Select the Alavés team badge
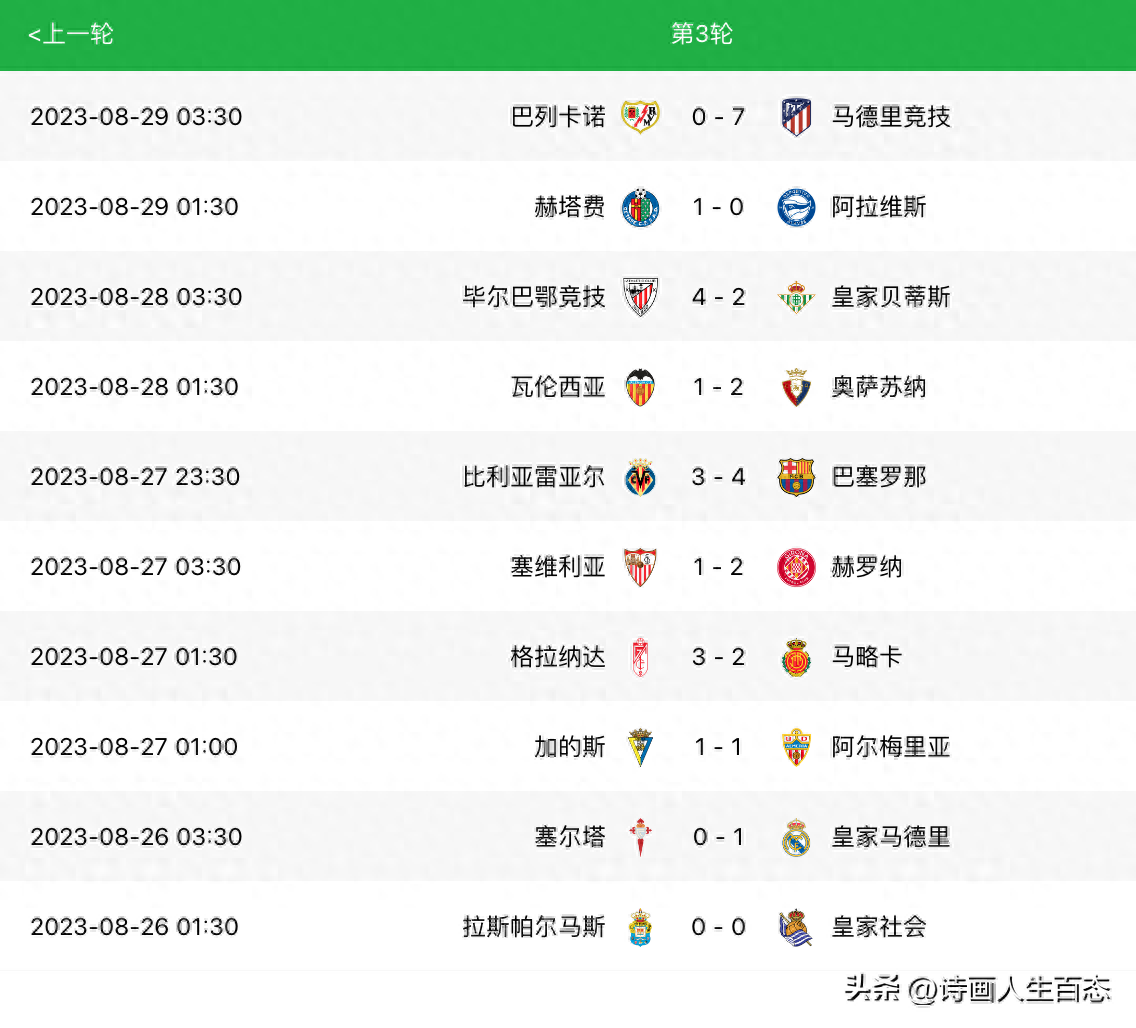The width and height of the screenshot is (1136, 1028). 796,207
